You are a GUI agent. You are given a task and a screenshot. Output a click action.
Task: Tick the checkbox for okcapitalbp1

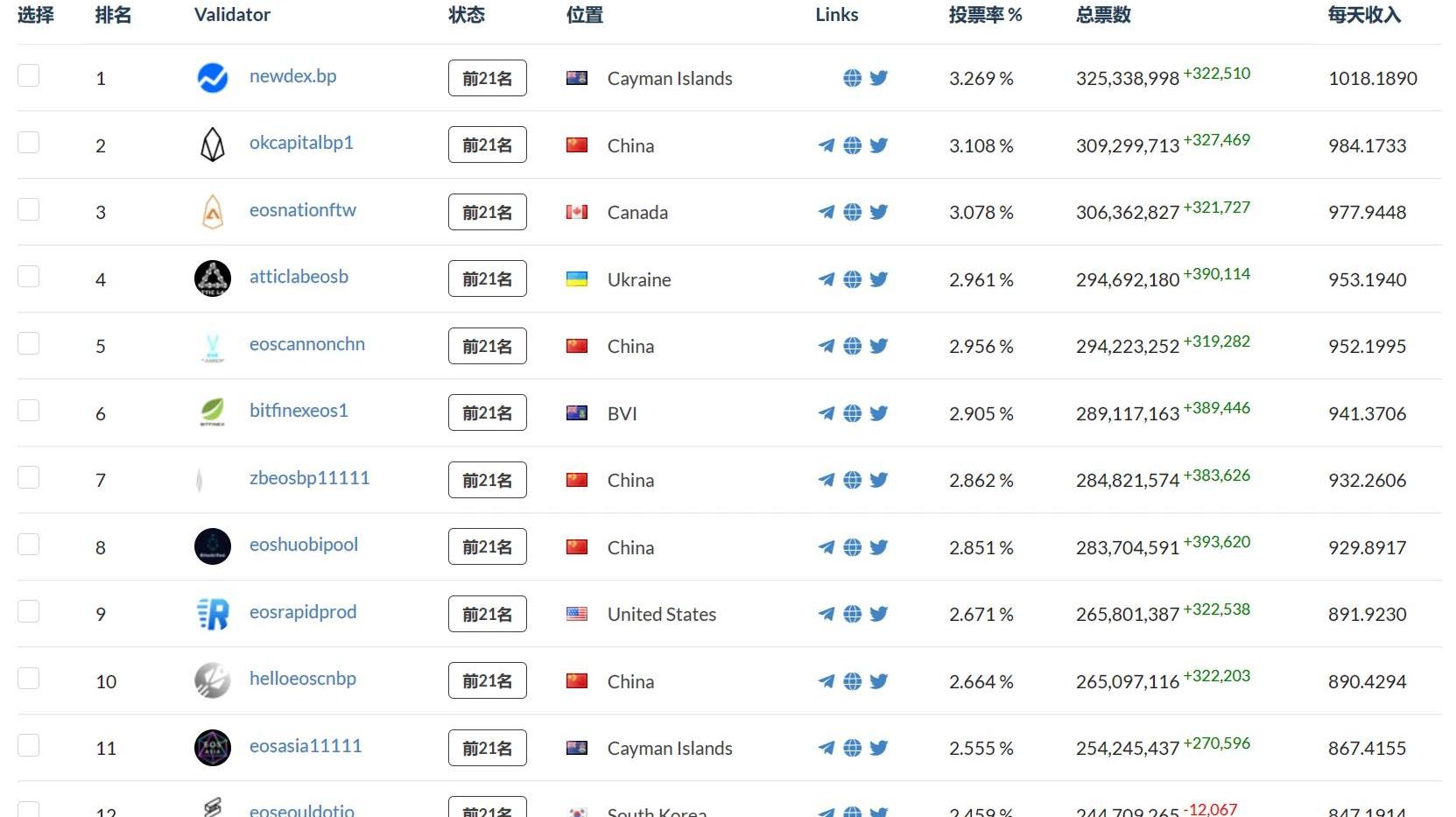point(28,142)
